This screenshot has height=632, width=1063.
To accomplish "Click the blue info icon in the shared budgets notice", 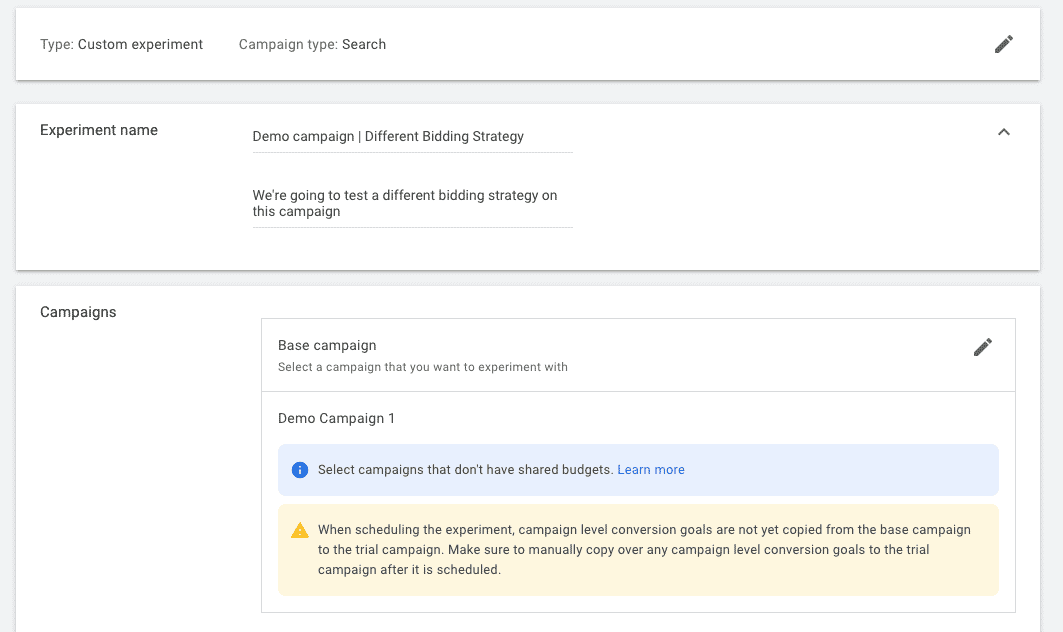I will [x=299, y=470].
